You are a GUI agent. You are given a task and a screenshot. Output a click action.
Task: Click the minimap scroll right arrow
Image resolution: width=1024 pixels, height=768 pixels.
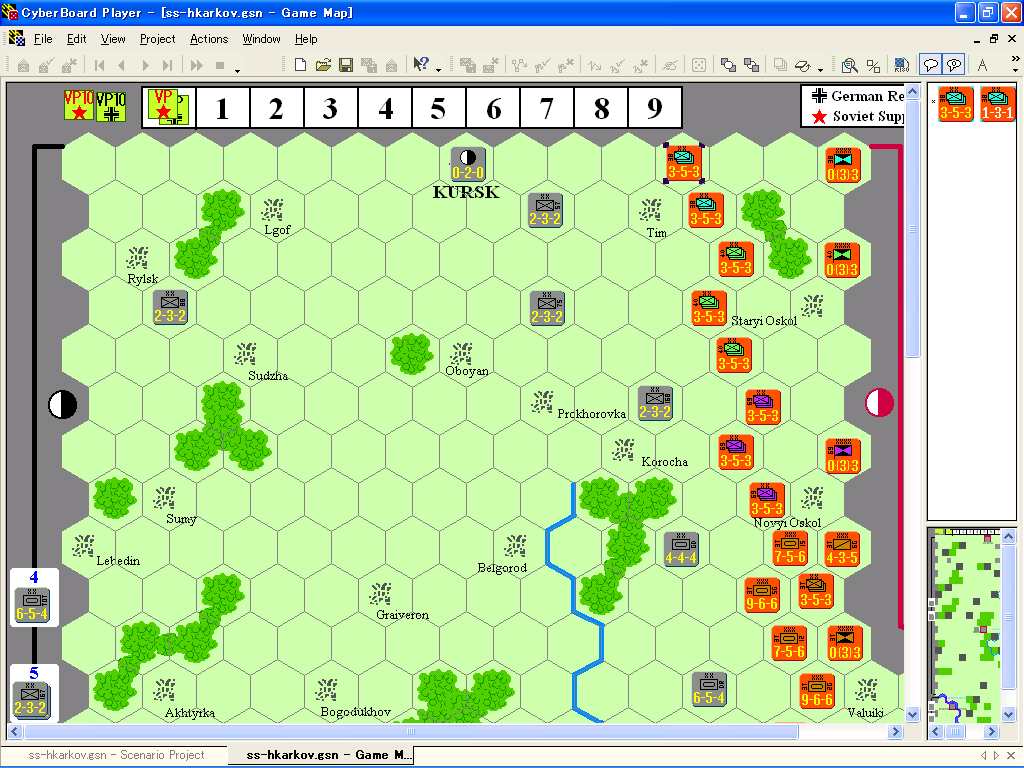pos(991,731)
